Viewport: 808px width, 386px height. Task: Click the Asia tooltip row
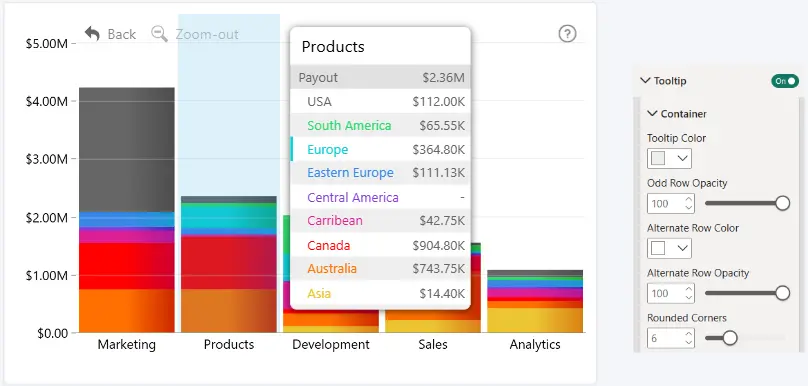coord(380,293)
